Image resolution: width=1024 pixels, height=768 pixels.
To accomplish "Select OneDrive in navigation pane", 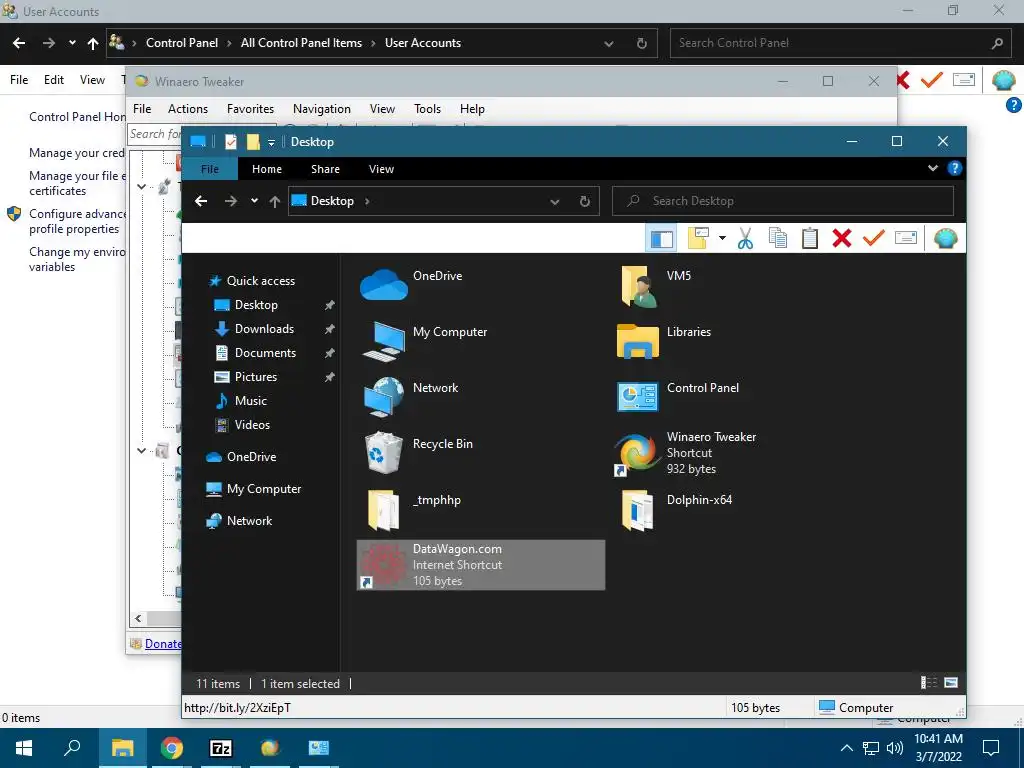I will pos(251,456).
